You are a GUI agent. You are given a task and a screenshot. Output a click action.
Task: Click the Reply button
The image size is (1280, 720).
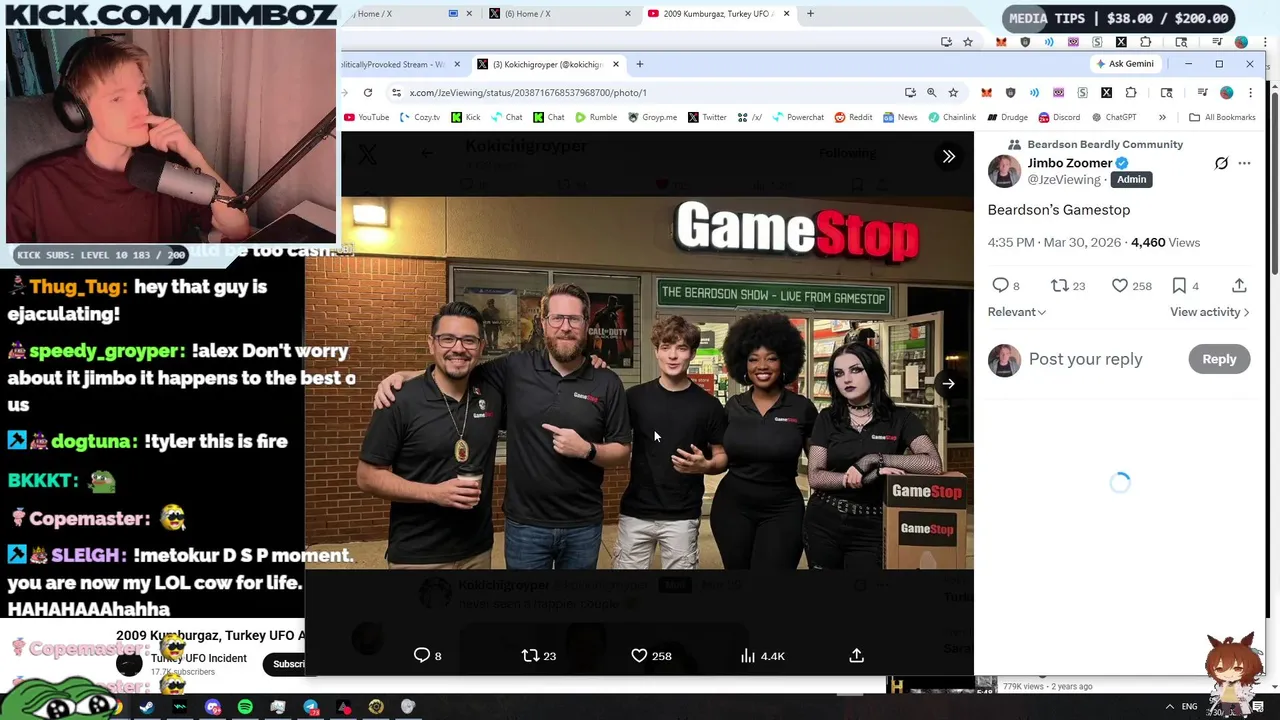tap(1219, 359)
